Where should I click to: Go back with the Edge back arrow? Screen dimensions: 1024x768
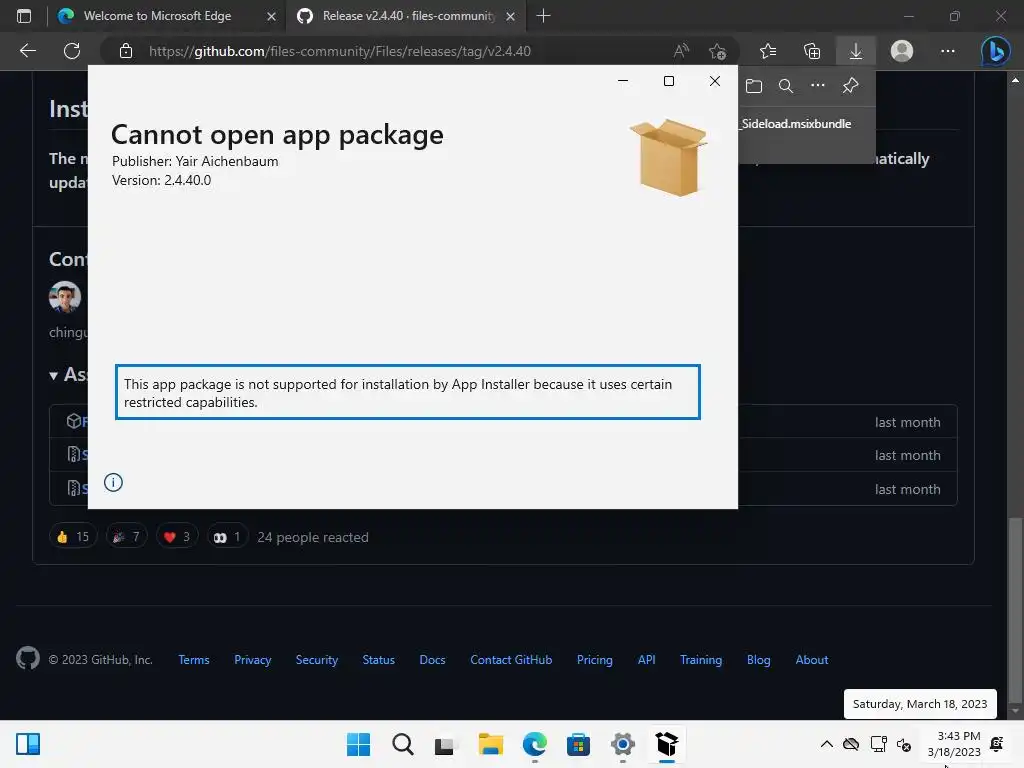coord(27,51)
